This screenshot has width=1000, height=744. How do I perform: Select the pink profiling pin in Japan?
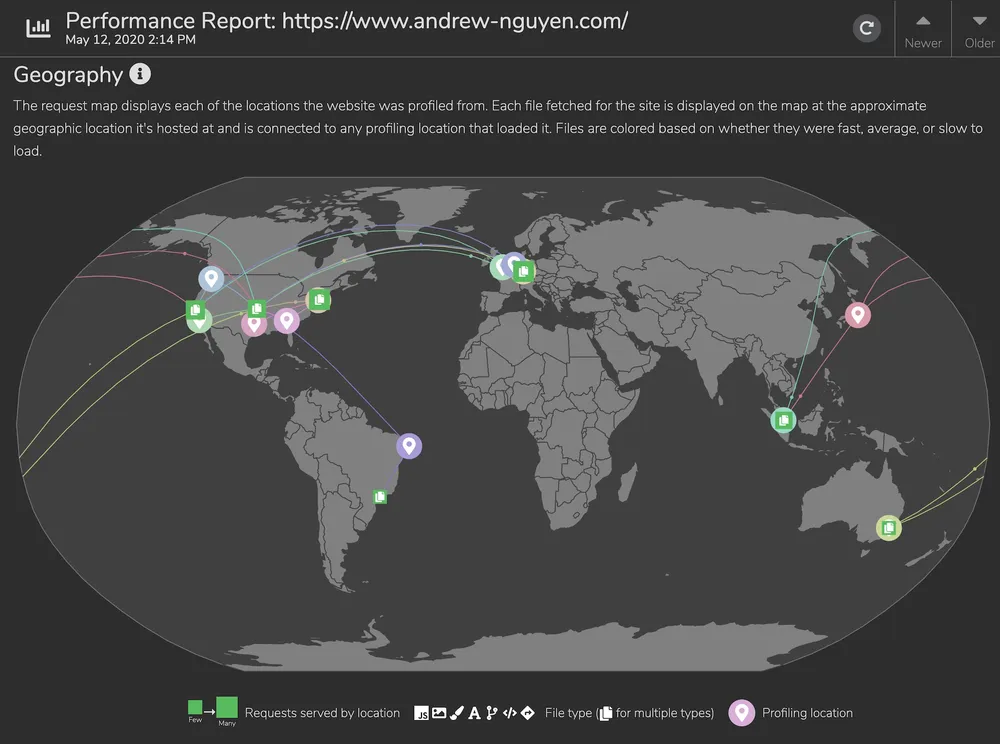(858, 315)
